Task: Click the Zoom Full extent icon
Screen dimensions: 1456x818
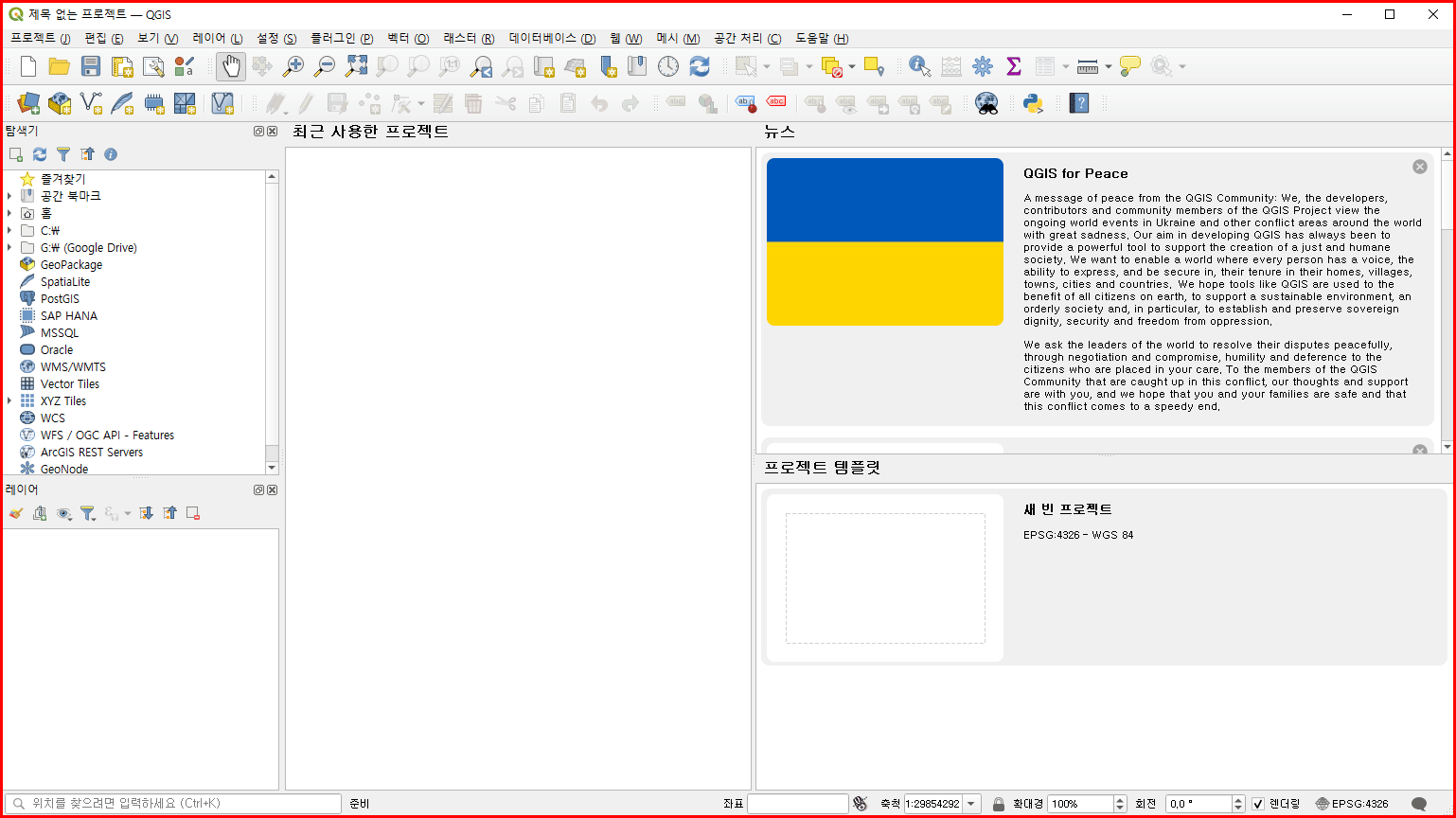Action: [356, 66]
